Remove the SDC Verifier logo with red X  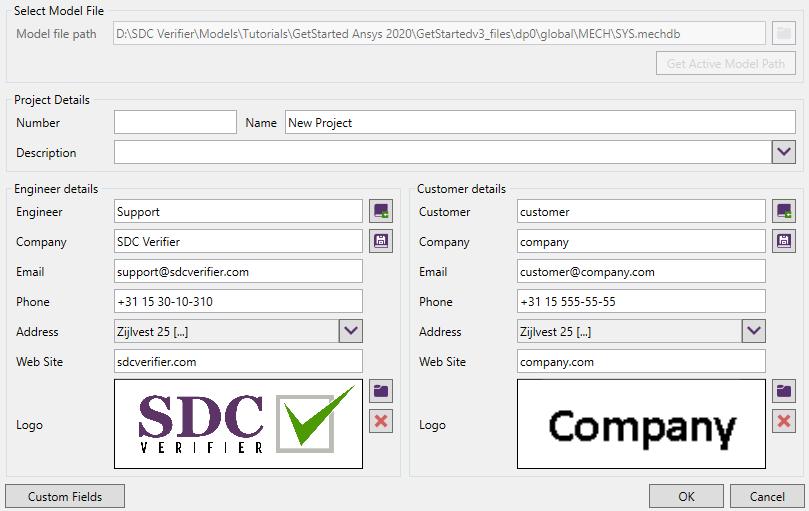[381, 421]
